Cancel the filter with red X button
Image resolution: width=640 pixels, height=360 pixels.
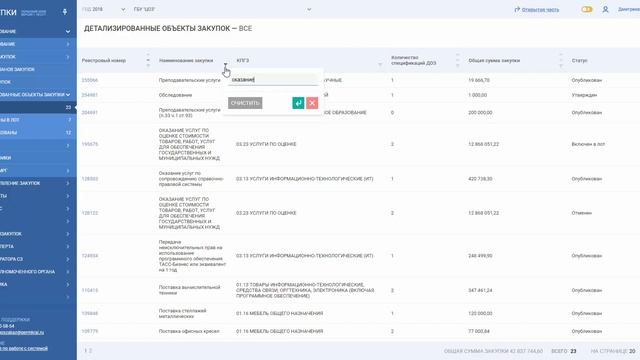pyautogui.click(x=312, y=103)
